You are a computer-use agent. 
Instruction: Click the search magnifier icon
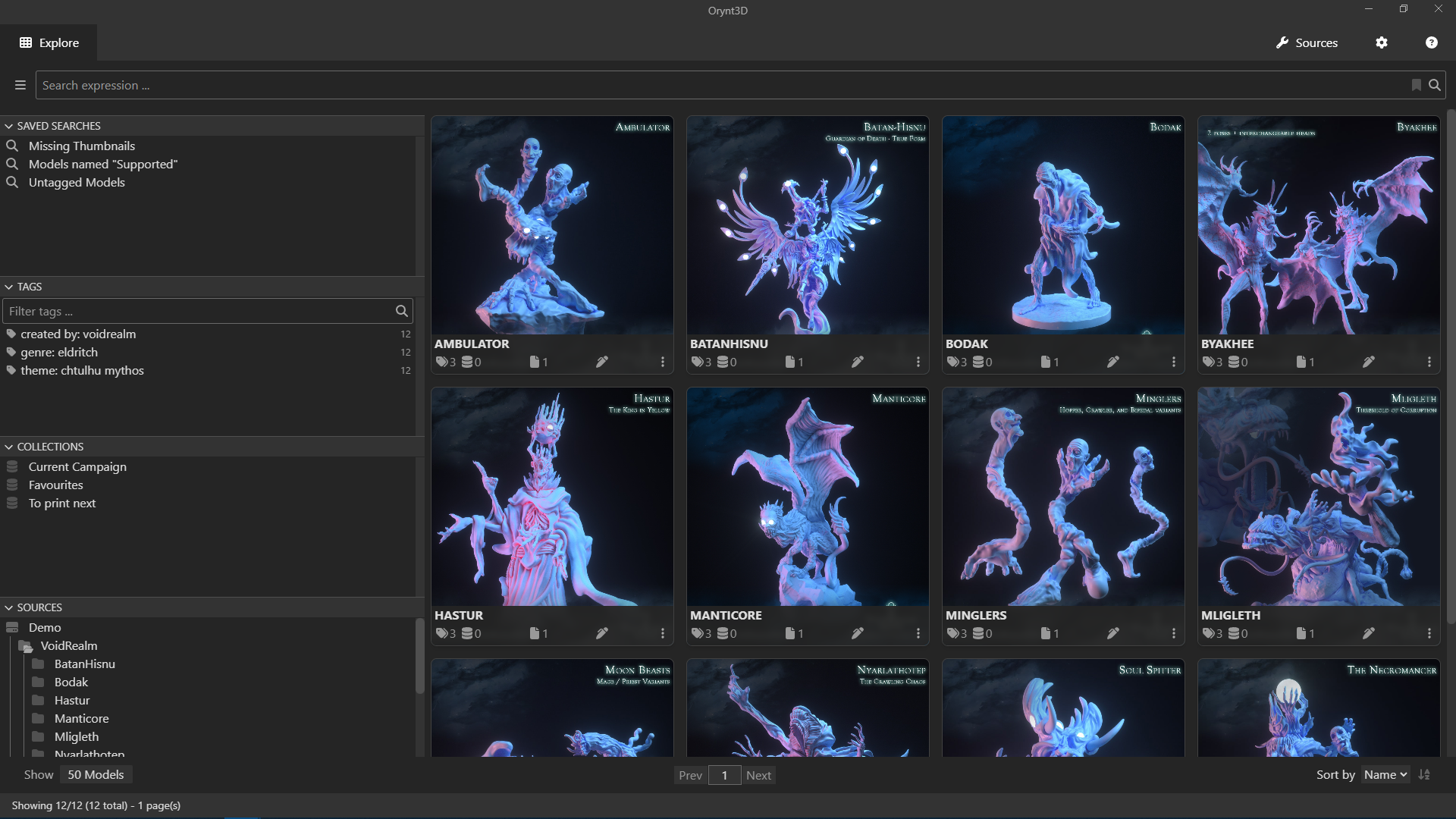[x=1434, y=84]
